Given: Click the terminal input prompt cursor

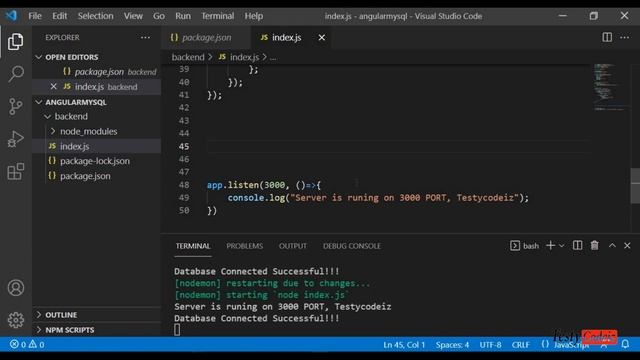Looking at the screenshot, I should click(x=177, y=329).
